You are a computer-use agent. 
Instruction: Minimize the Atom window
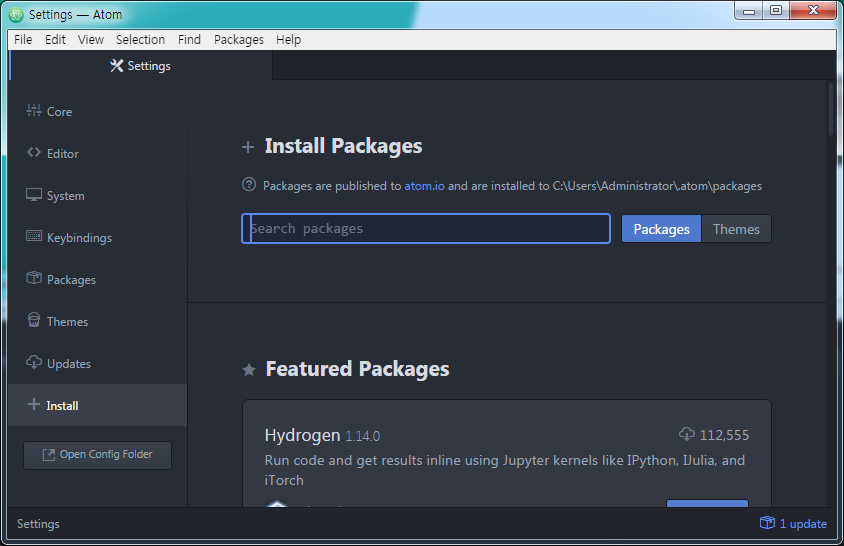click(749, 11)
